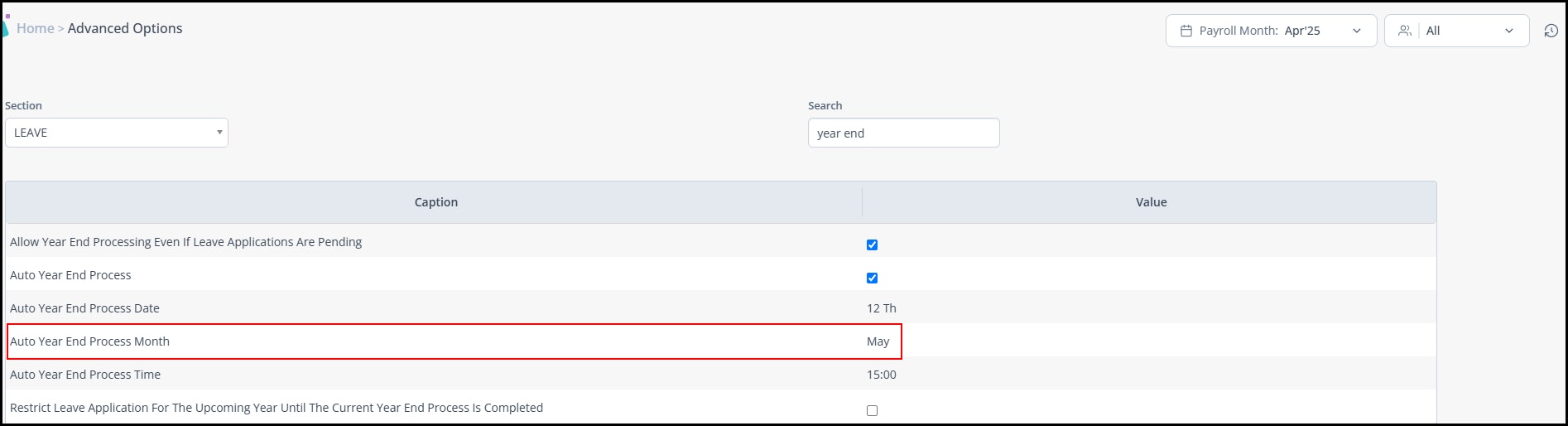
Task: Click the Value column header
Action: coord(1151,202)
